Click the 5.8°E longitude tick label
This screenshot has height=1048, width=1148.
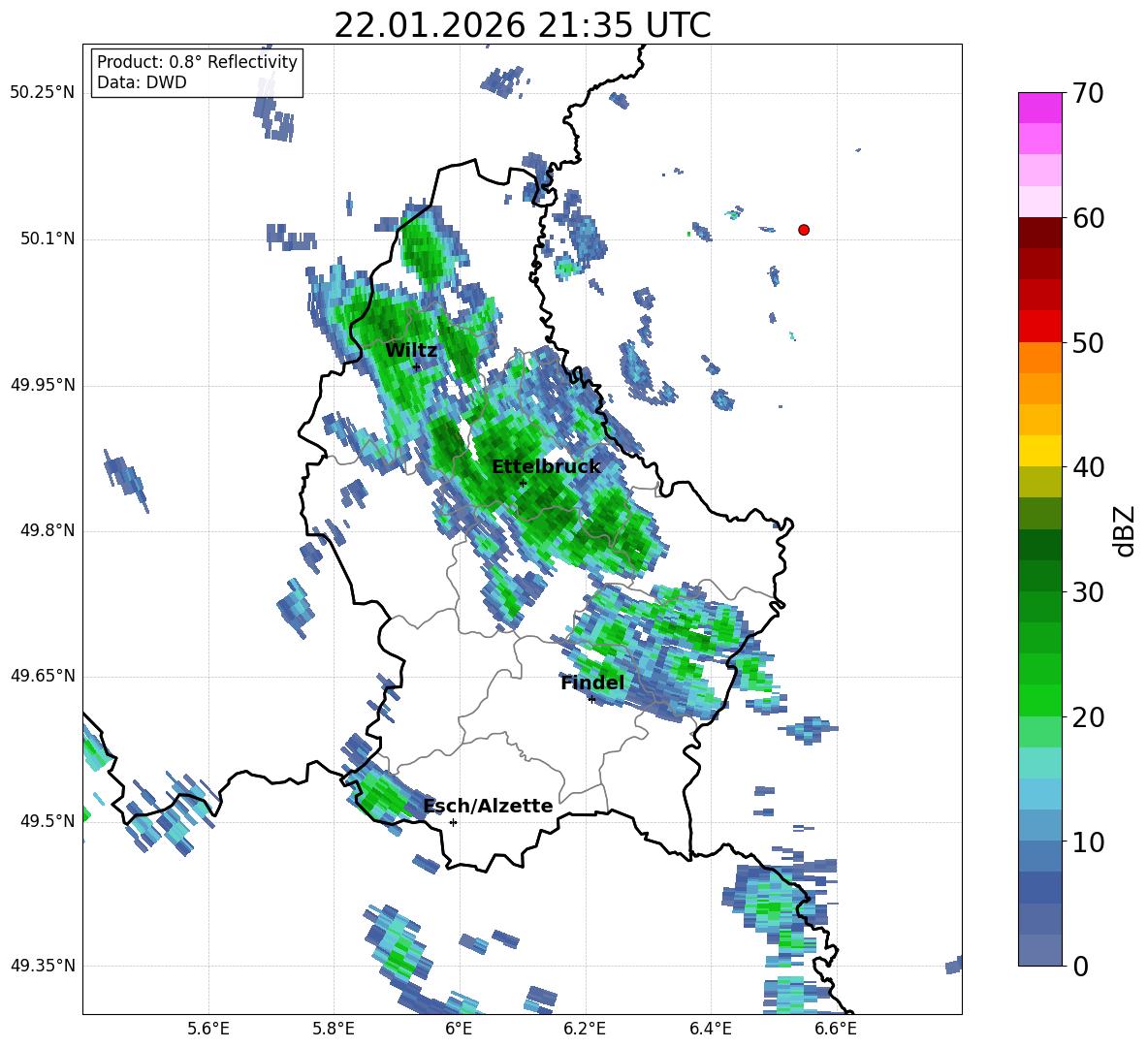(334, 1029)
